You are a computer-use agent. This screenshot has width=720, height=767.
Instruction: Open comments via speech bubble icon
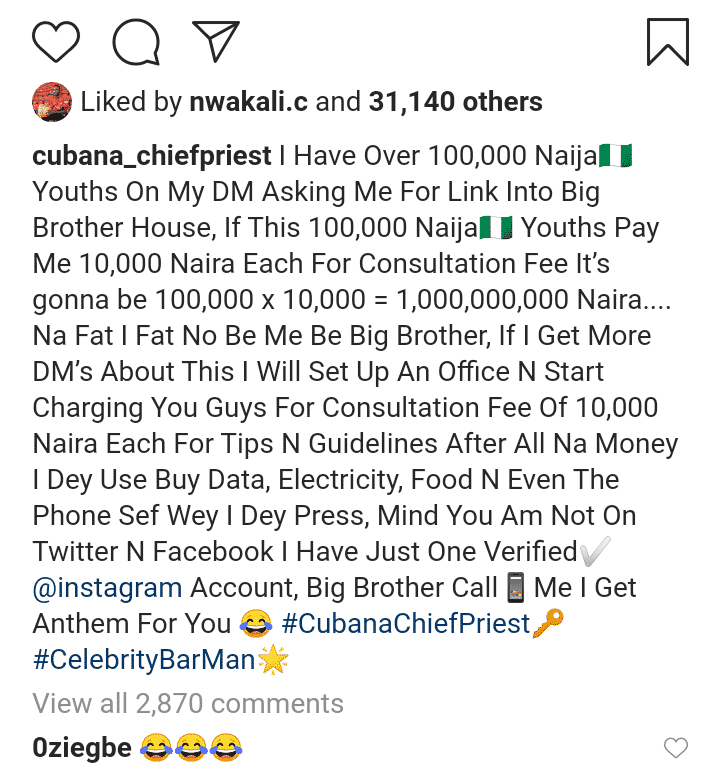[134, 41]
